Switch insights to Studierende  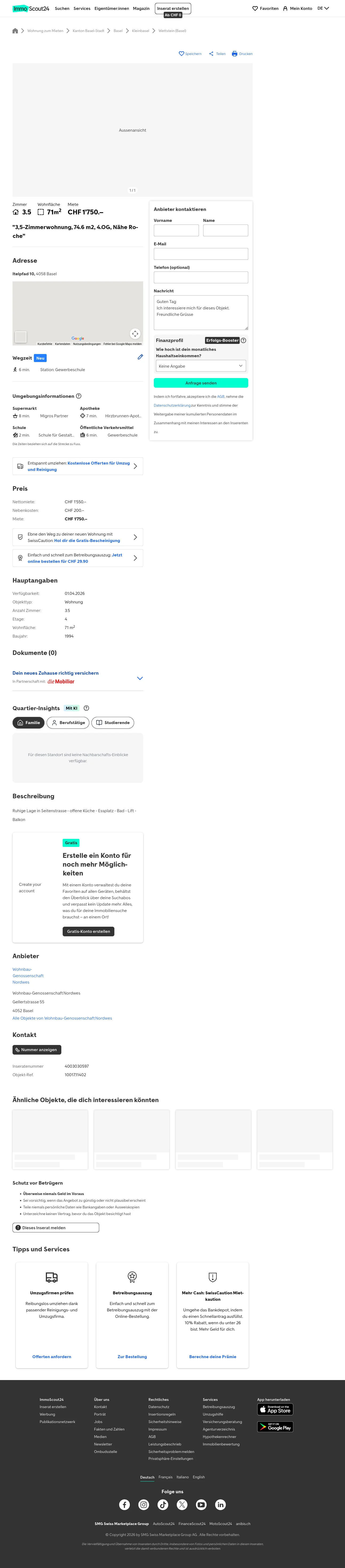pos(113,722)
